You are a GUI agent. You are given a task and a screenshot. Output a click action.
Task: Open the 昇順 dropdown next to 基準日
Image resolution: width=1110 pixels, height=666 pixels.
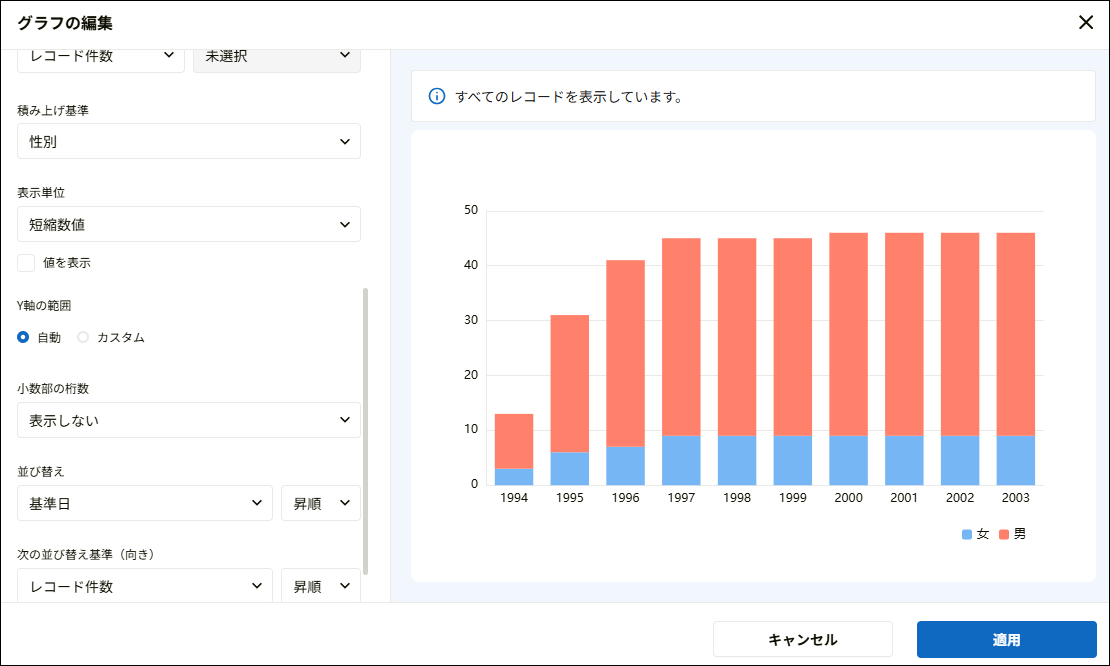[320, 503]
